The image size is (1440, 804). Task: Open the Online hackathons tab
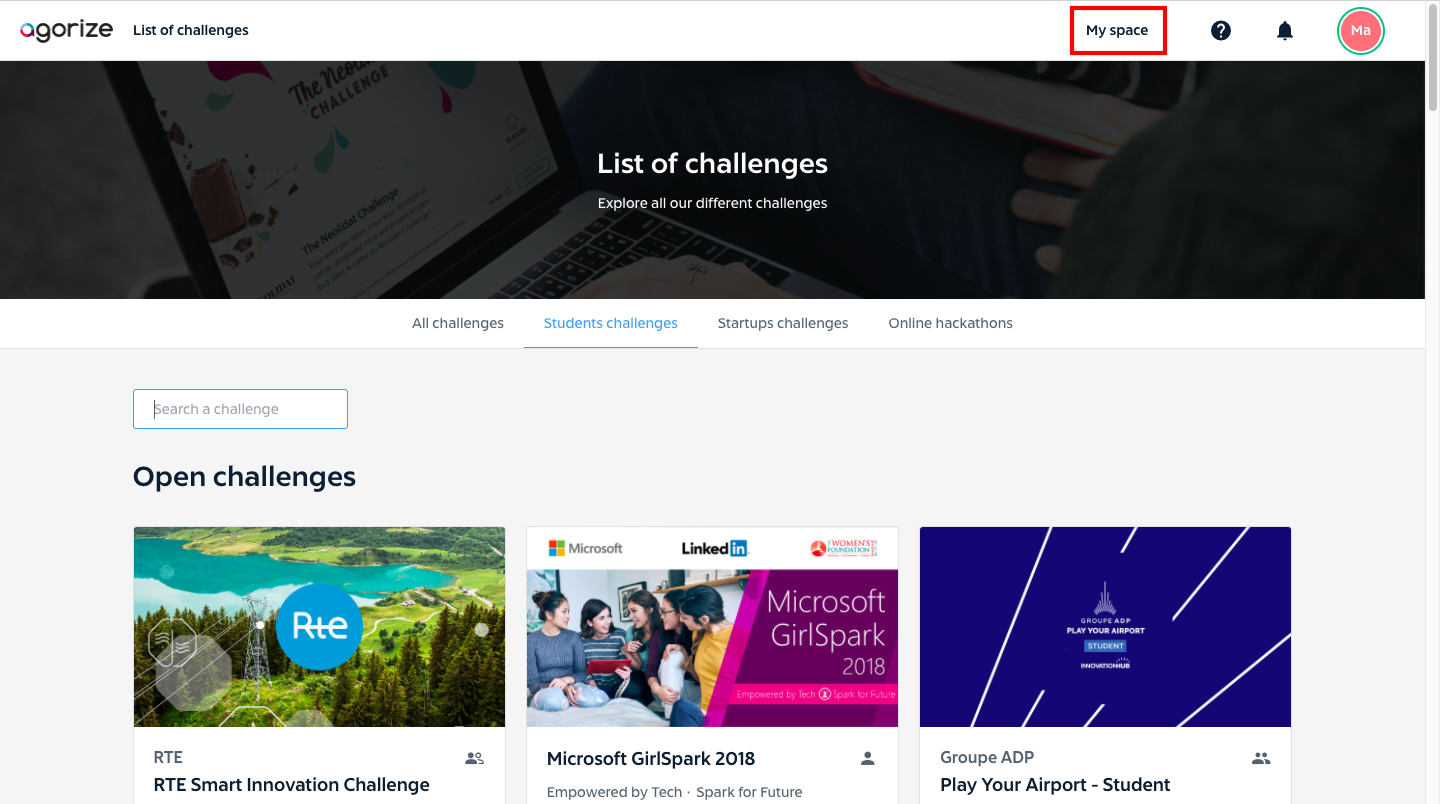click(x=951, y=323)
